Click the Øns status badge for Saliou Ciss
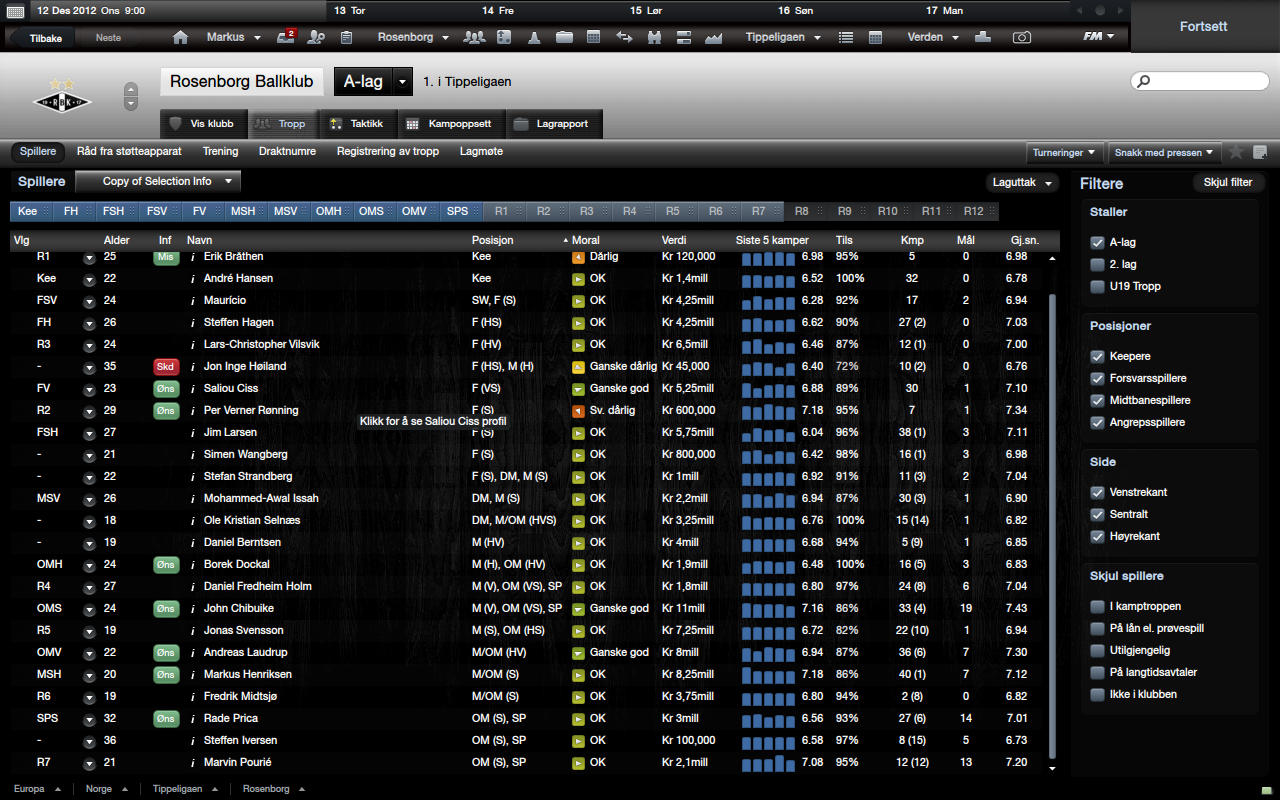Screen dimensions: 1280x800 (x=165, y=388)
